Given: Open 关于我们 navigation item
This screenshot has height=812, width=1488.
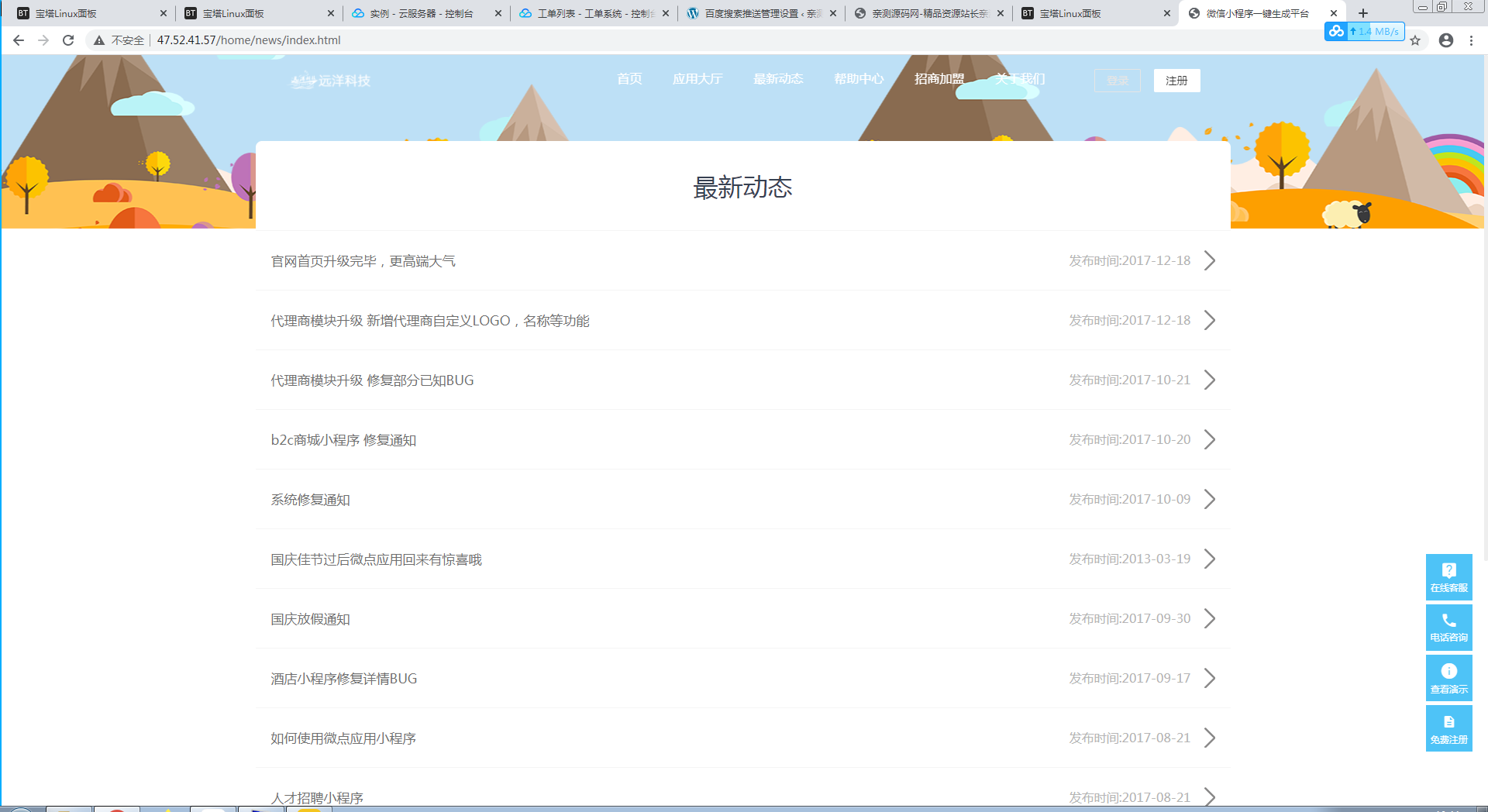Looking at the screenshot, I should pyautogui.click(x=1020, y=79).
